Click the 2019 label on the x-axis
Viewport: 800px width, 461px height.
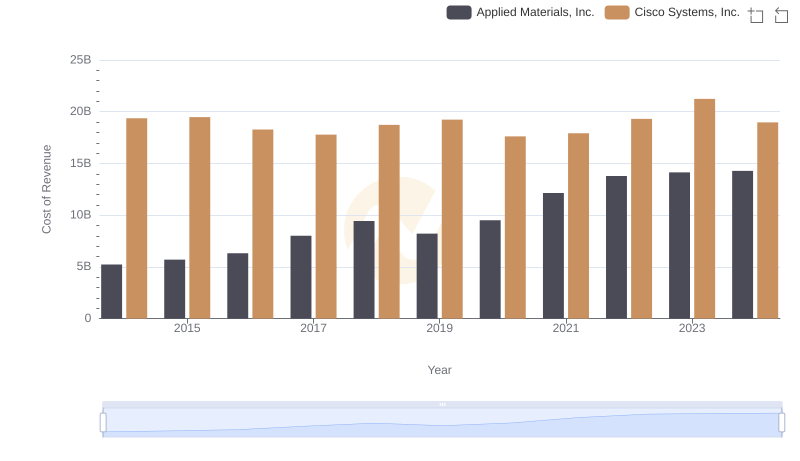coord(439,328)
